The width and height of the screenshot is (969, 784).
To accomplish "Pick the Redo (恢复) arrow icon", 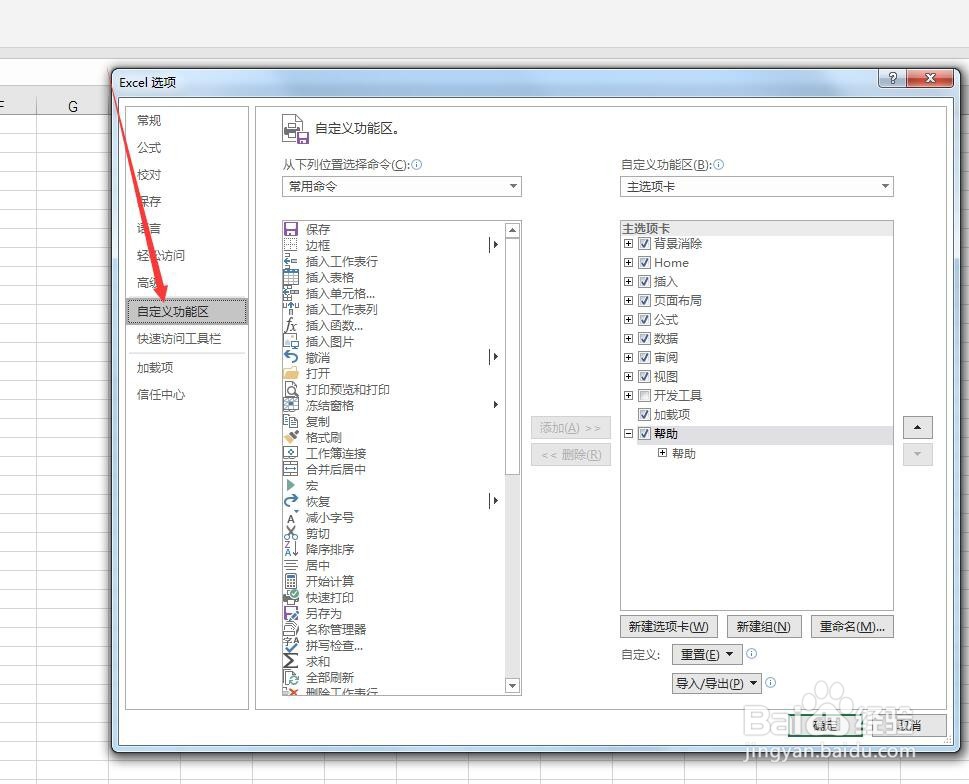I will (x=290, y=502).
